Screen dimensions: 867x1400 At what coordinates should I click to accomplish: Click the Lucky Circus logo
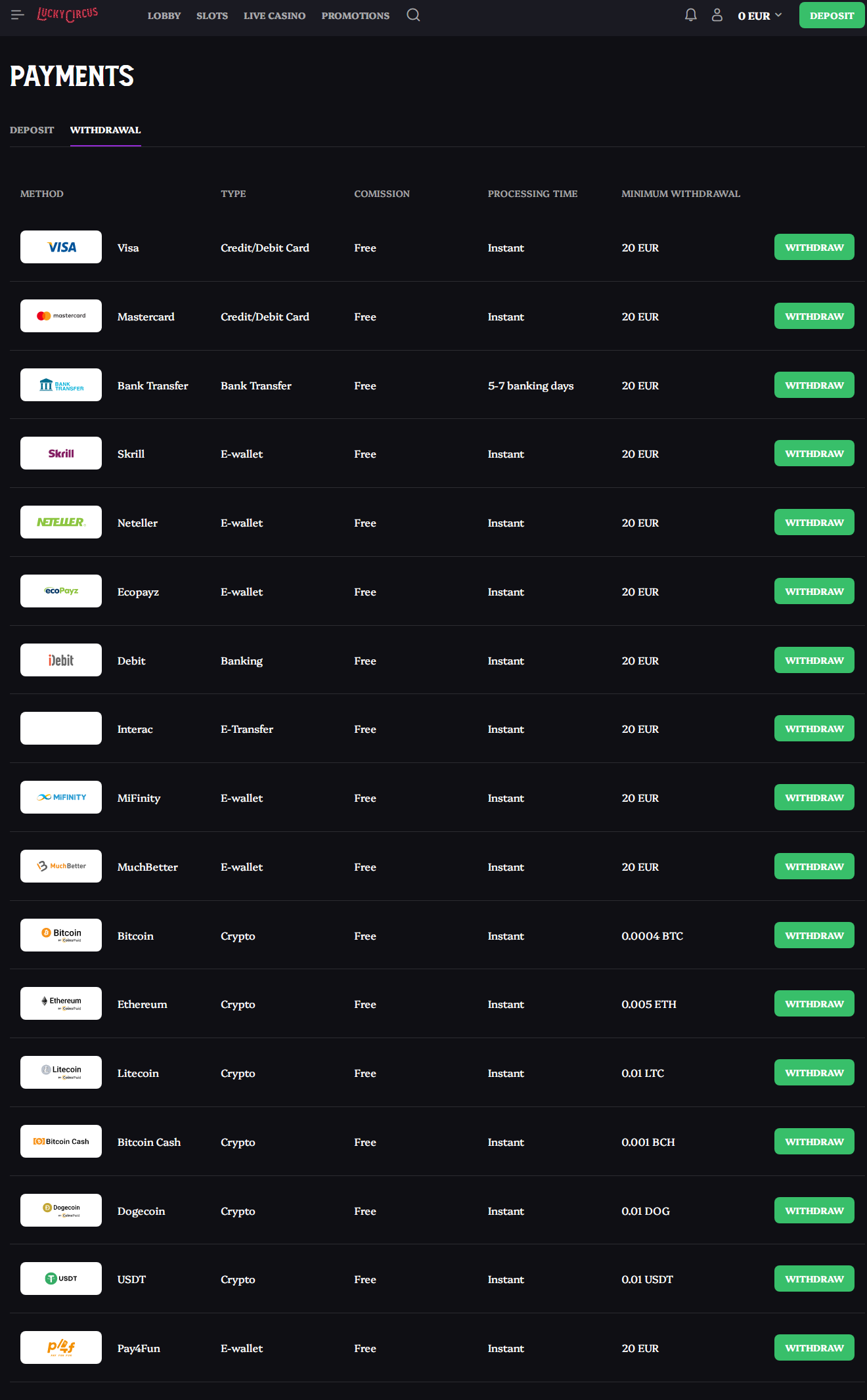point(68,14)
